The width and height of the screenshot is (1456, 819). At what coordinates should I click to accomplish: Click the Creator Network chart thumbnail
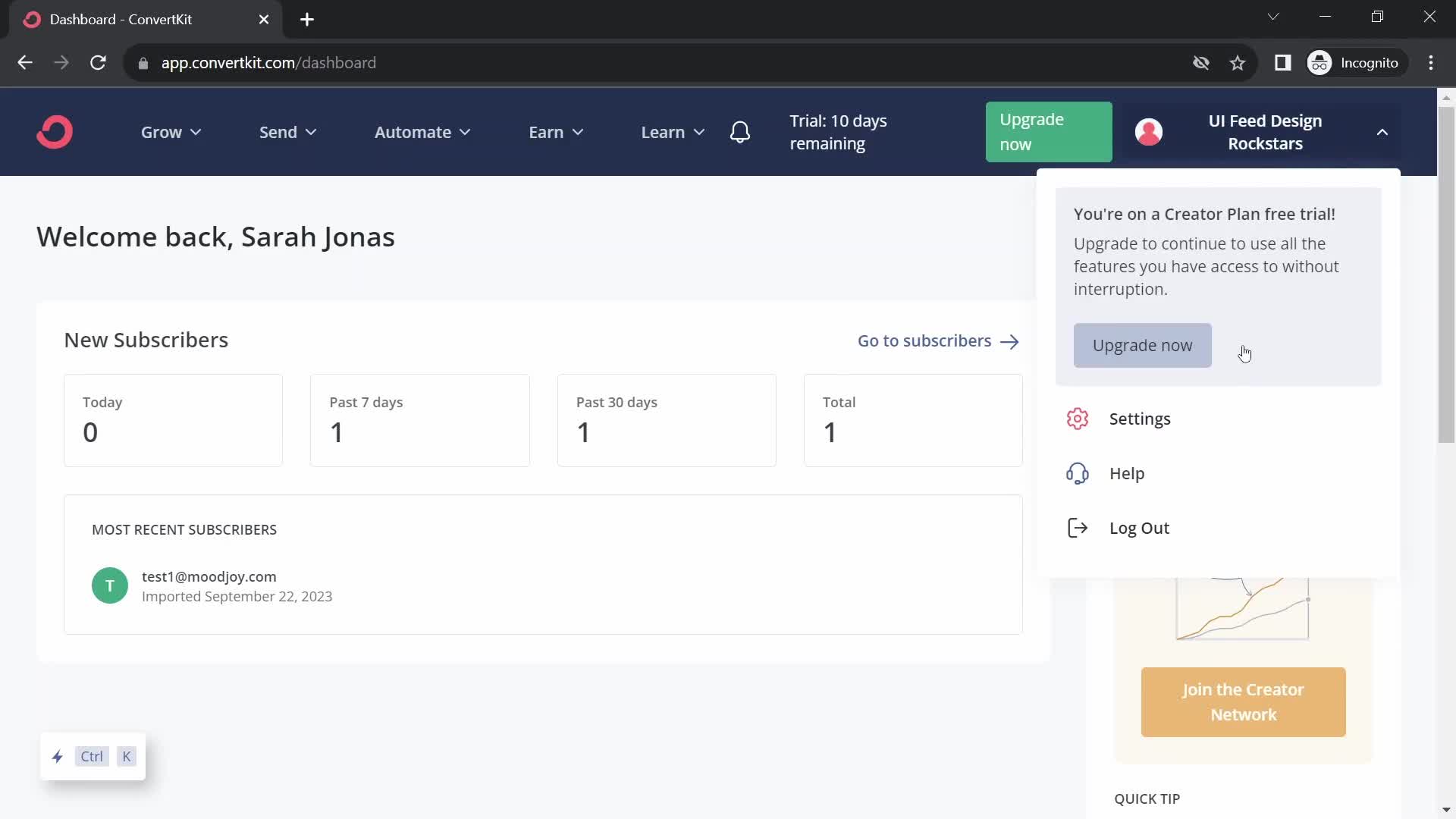[1242, 609]
